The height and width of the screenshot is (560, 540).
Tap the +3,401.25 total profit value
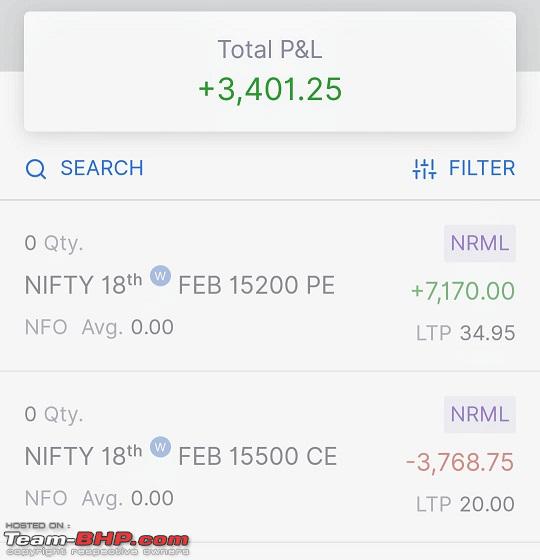[270, 89]
